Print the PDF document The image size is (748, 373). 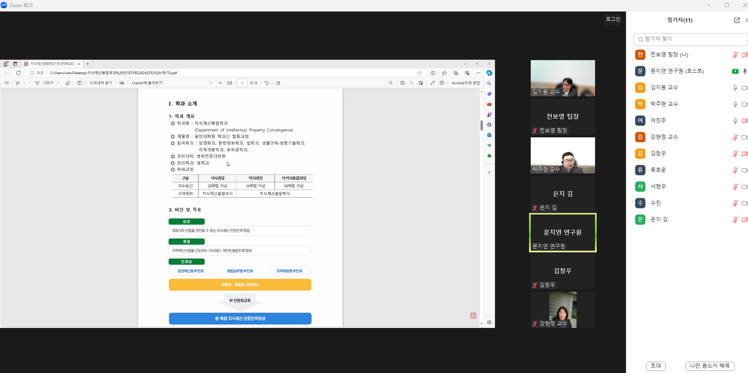coord(402,83)
